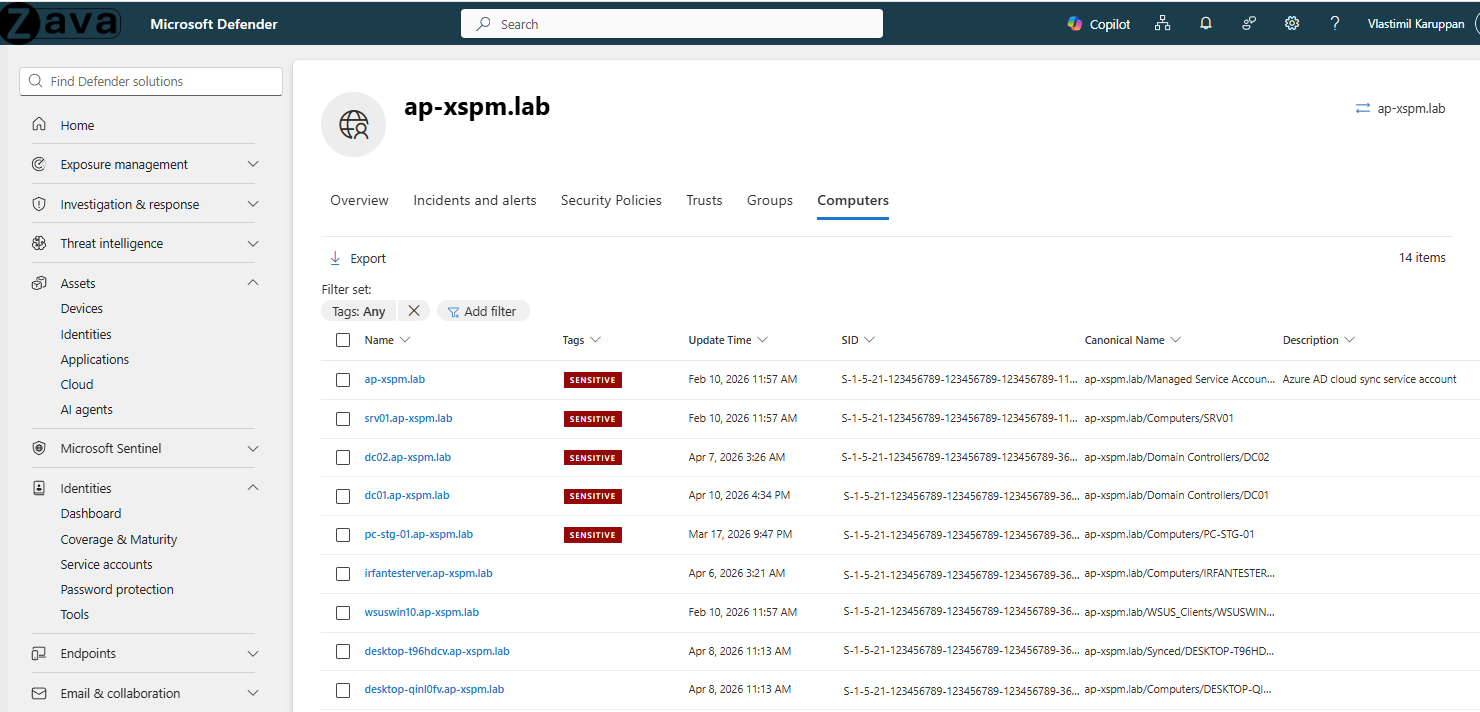Open the Trusts tab
The image size is (1480, 712).
pyautogui.click(x=704, y=200)
